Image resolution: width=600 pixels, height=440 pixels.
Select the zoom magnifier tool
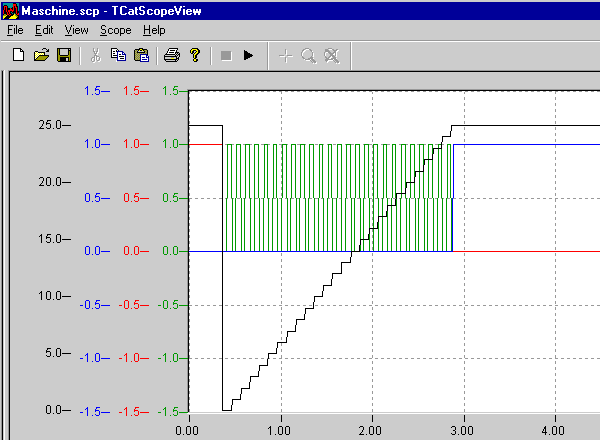[x=308, y=56]
